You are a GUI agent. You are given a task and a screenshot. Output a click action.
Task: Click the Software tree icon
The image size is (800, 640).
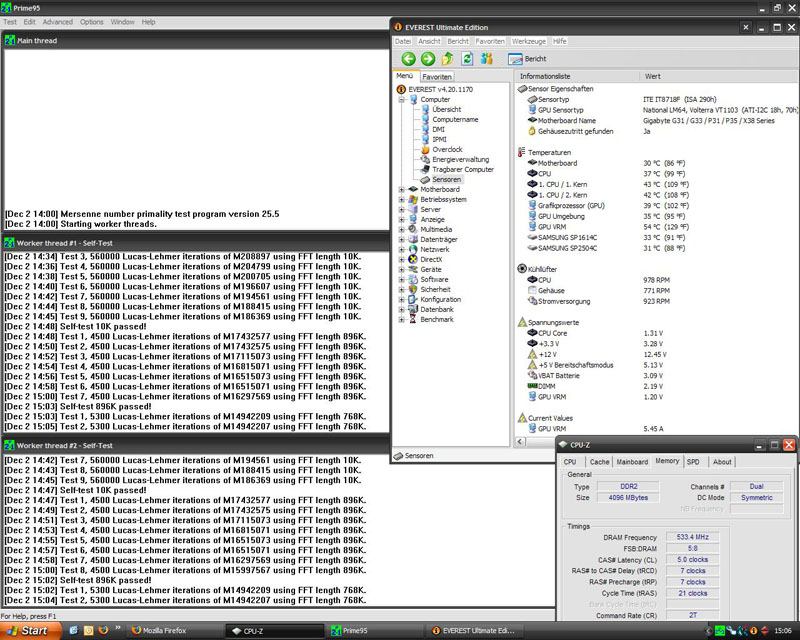click(413, 279)
